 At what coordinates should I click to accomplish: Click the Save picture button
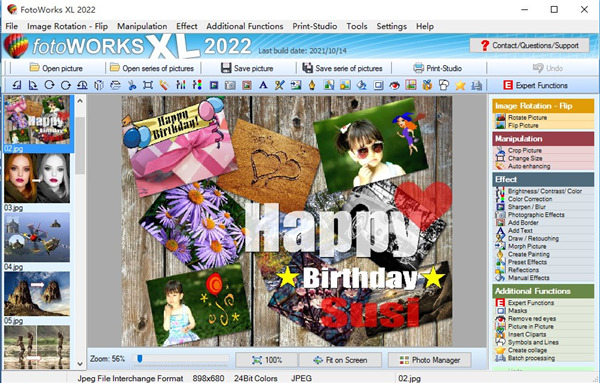pos(247,68)
